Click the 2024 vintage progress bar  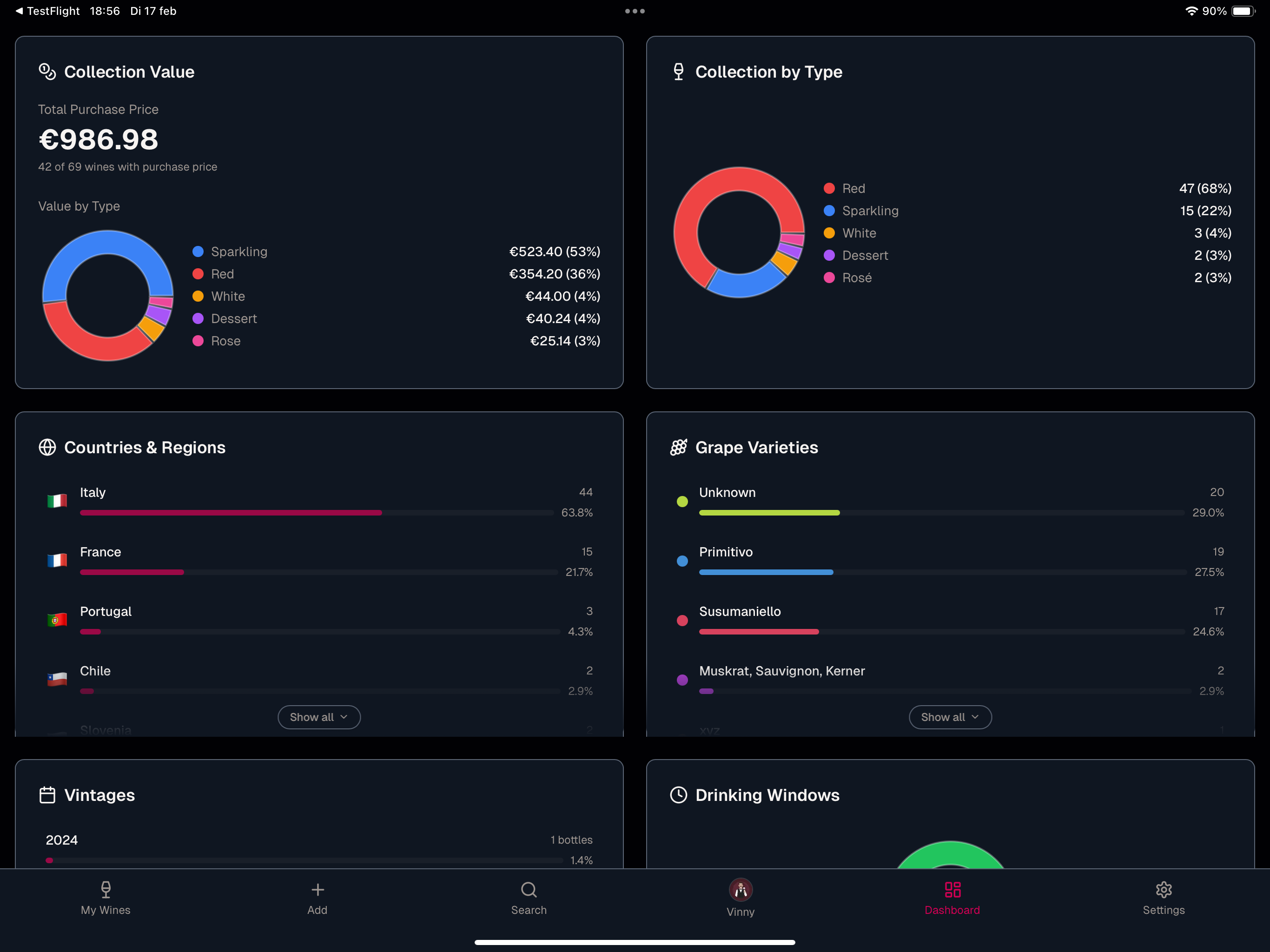(304, 861)
